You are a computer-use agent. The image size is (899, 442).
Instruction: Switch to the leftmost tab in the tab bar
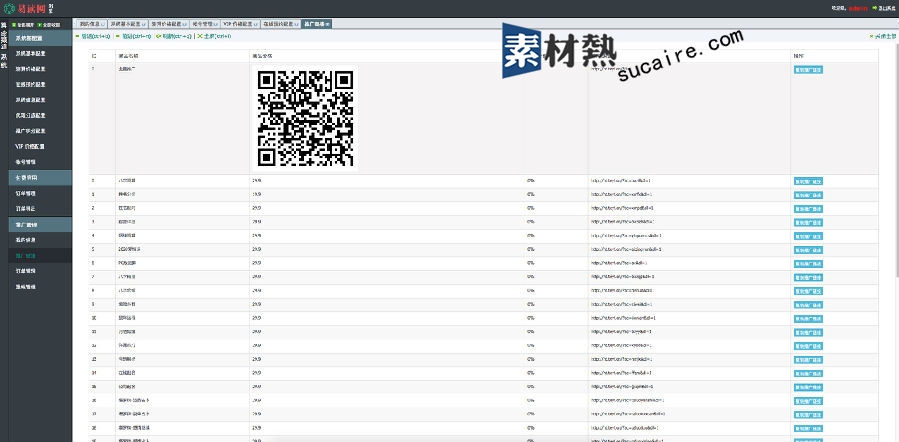click(x=91, y=24)
